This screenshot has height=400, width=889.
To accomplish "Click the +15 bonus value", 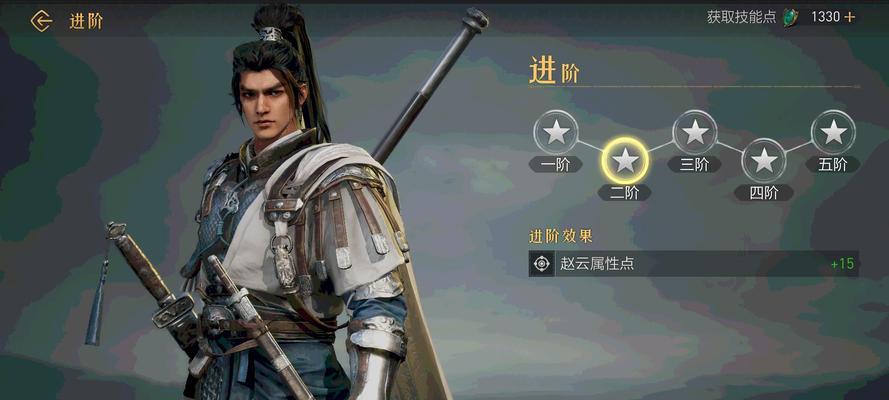I will (842, 264).
